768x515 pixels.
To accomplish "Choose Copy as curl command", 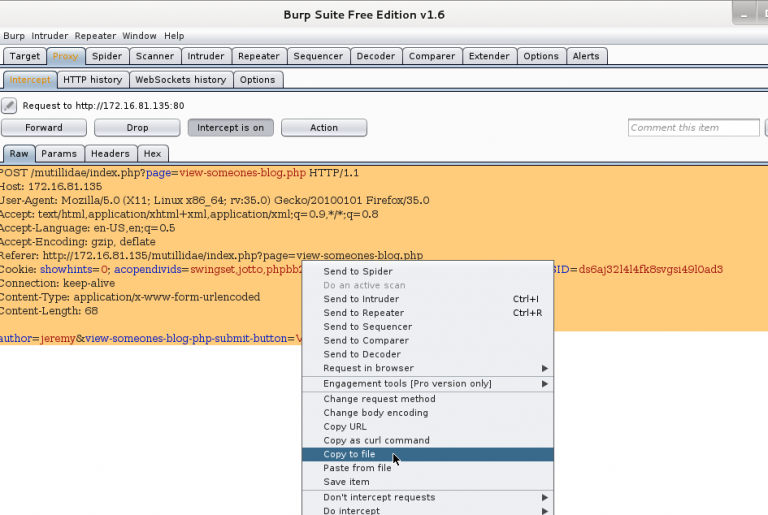I will tap(428, 441).
